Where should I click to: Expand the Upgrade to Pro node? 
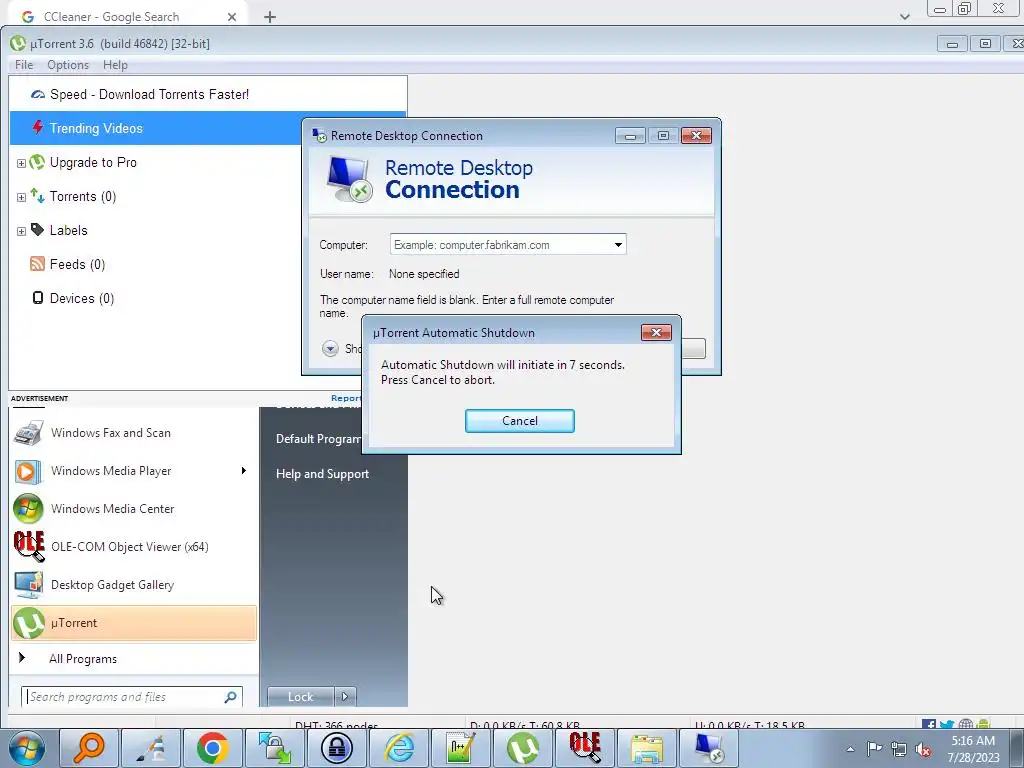(x=21, y=163)
